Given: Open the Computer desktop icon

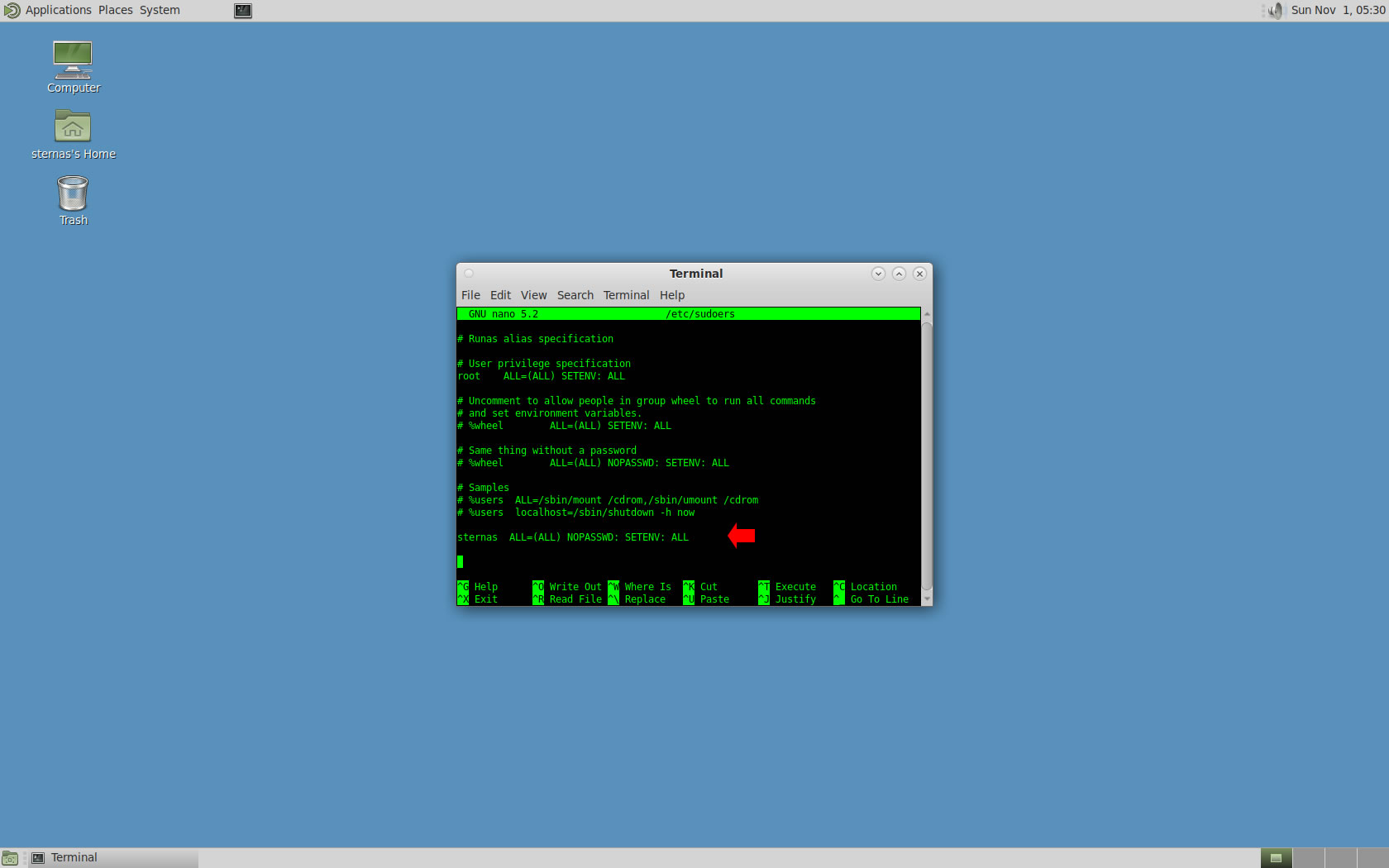Looking at the screenshot, I should [73, 60].
